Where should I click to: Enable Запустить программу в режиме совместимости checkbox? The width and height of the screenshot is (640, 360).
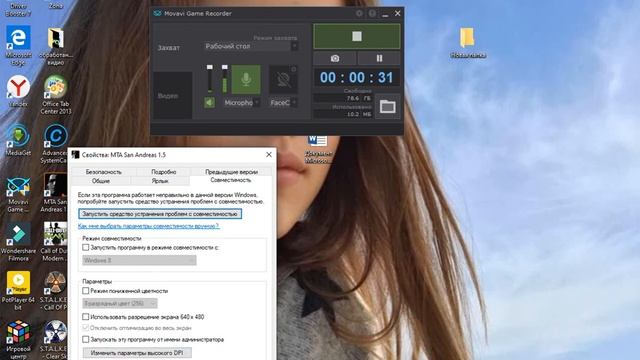(86, 247)
